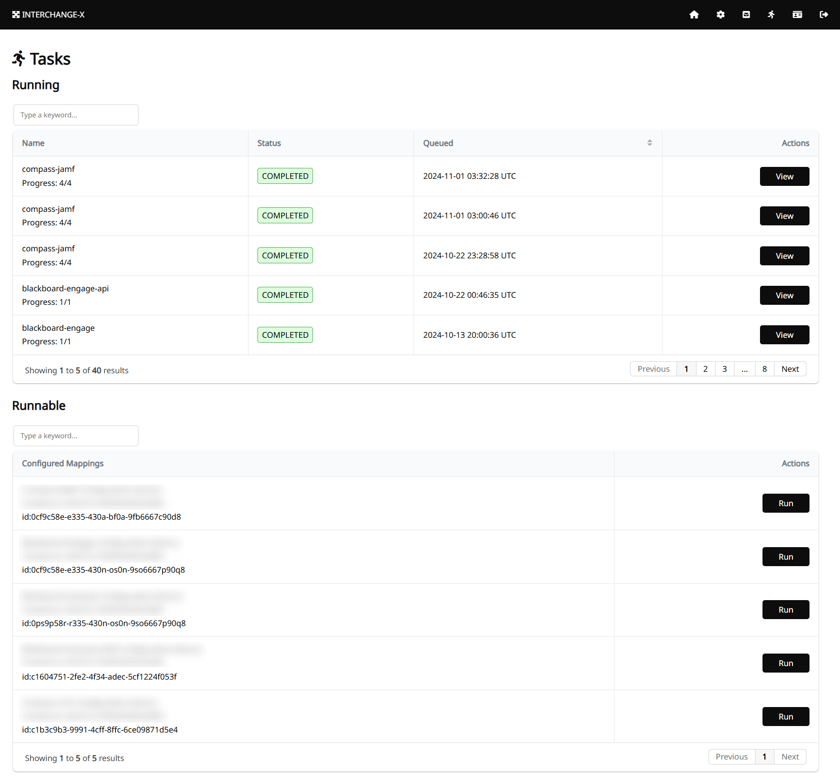Click the Status column header
The image size is (840, 777).
(x=269, y=143)
